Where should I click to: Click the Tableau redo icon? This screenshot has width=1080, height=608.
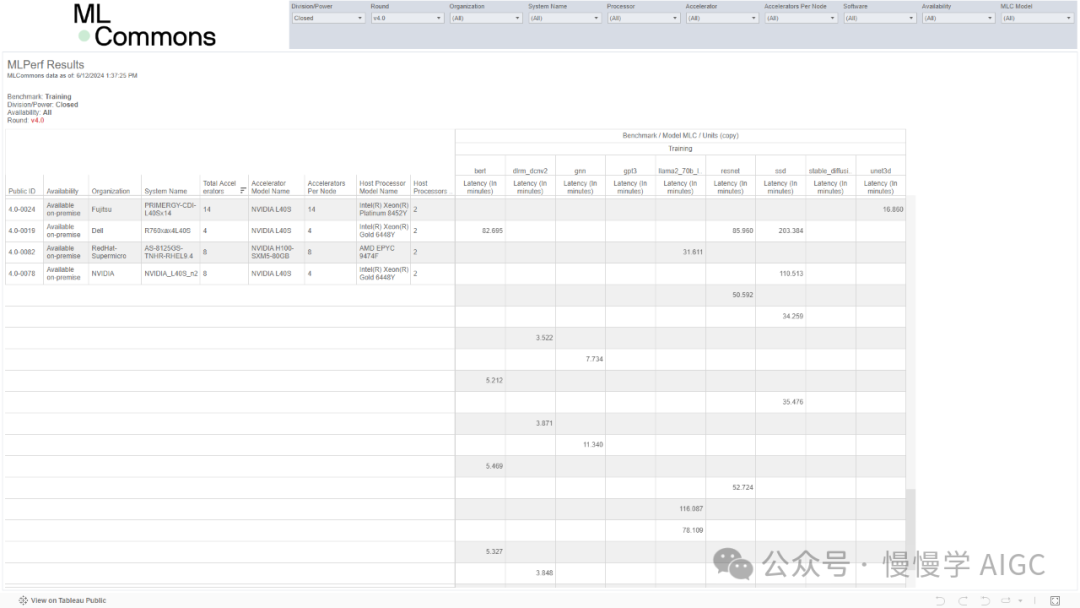[x=963, y=600]
